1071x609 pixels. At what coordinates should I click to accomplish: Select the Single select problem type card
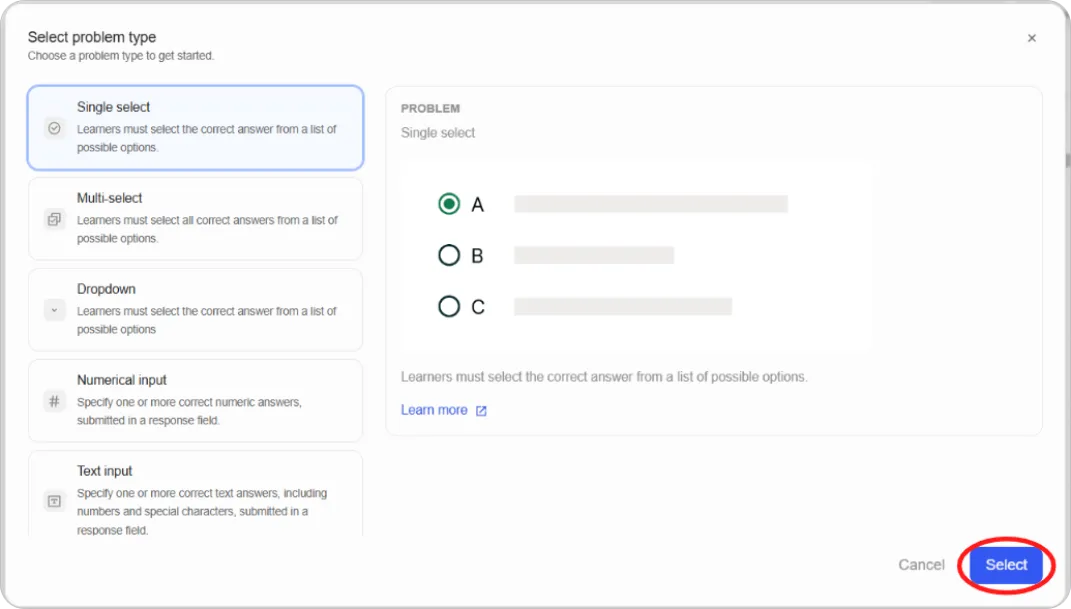click(195, 128)
